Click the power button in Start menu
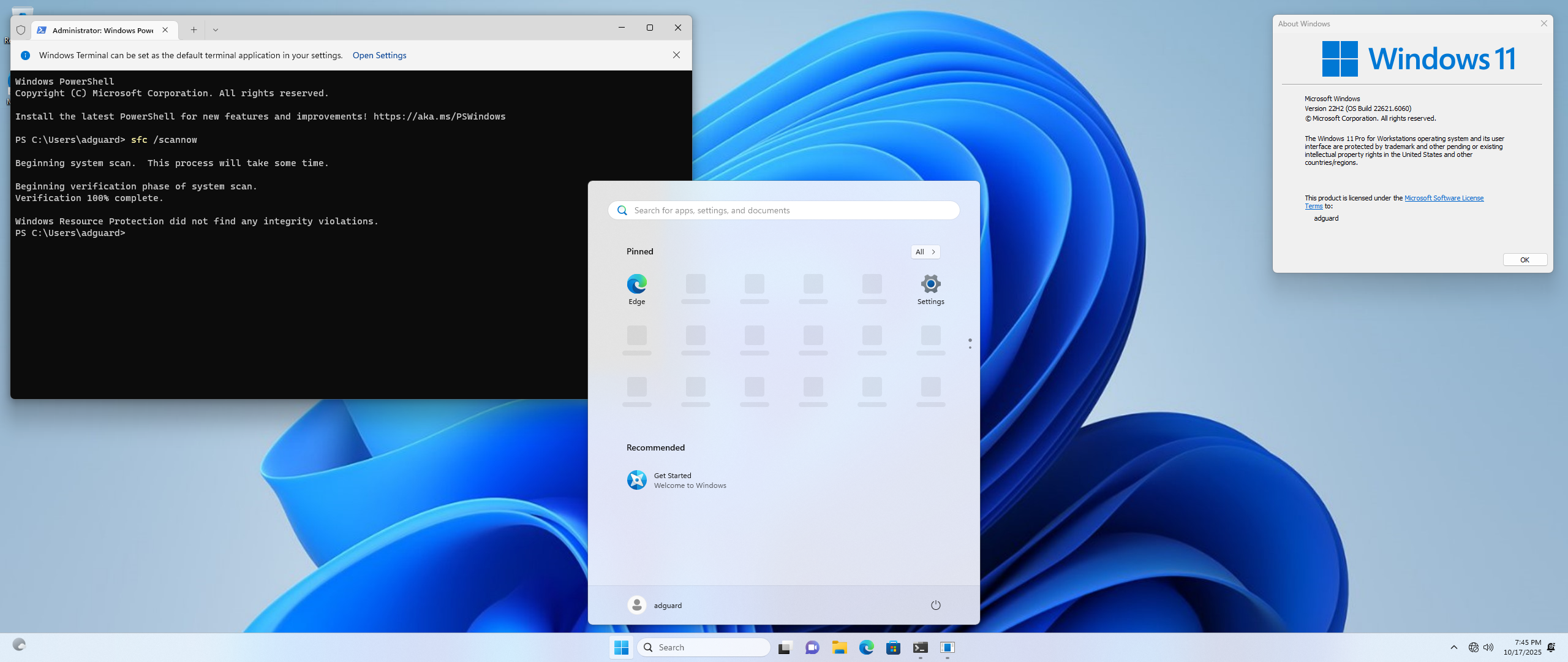 click(935, 605)
